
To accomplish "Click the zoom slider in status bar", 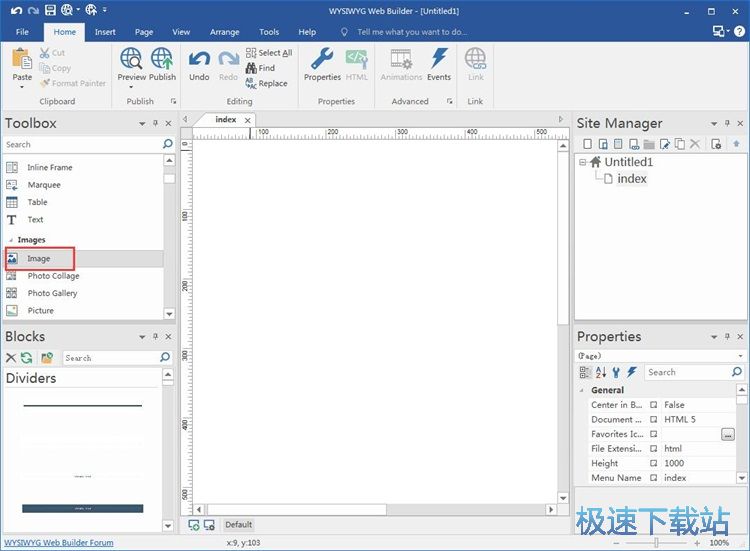I will click(656, 543).
